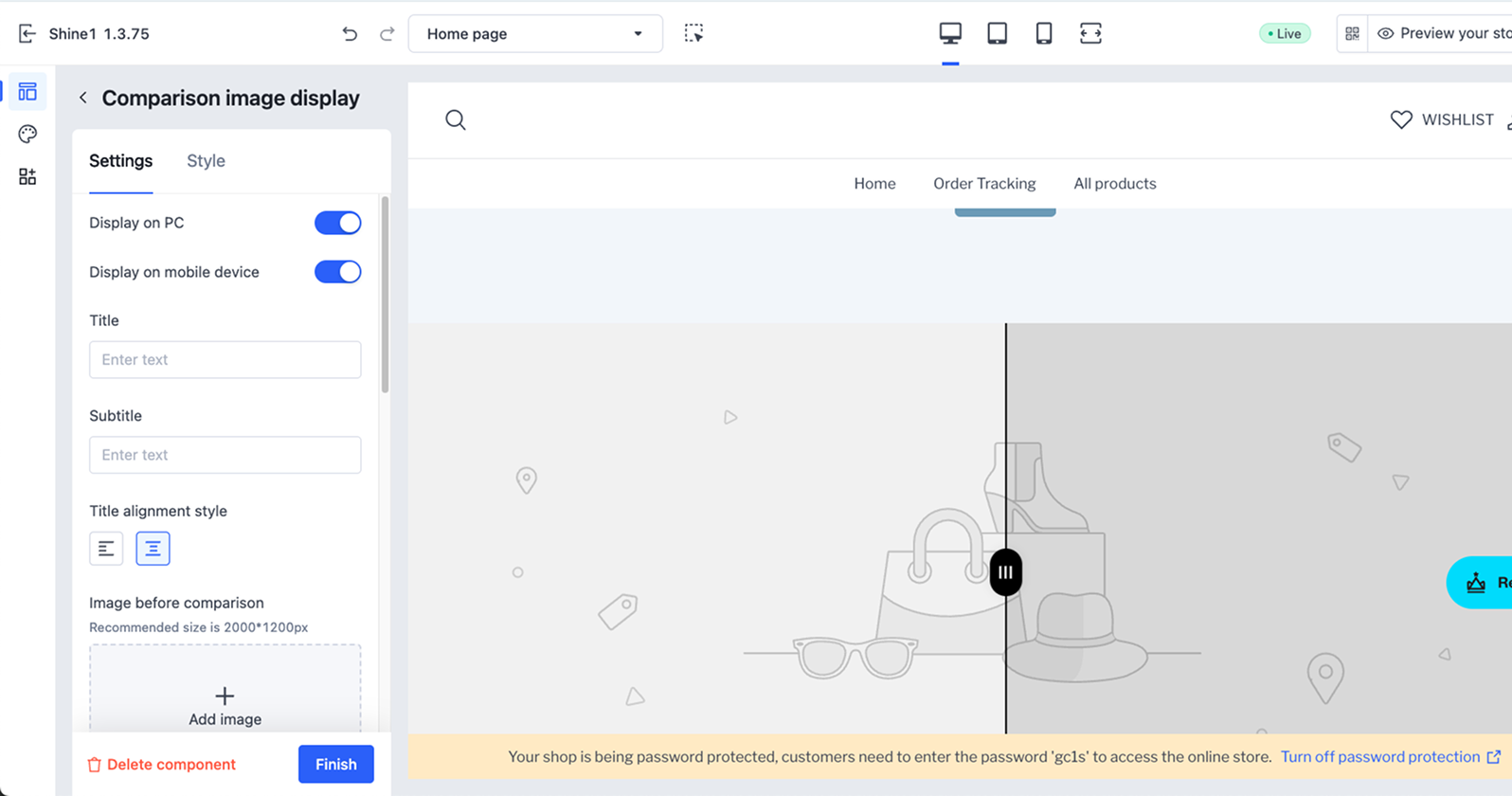Click the Finish button
Screen dimensions: 1512x796
(x=335, y=764)
